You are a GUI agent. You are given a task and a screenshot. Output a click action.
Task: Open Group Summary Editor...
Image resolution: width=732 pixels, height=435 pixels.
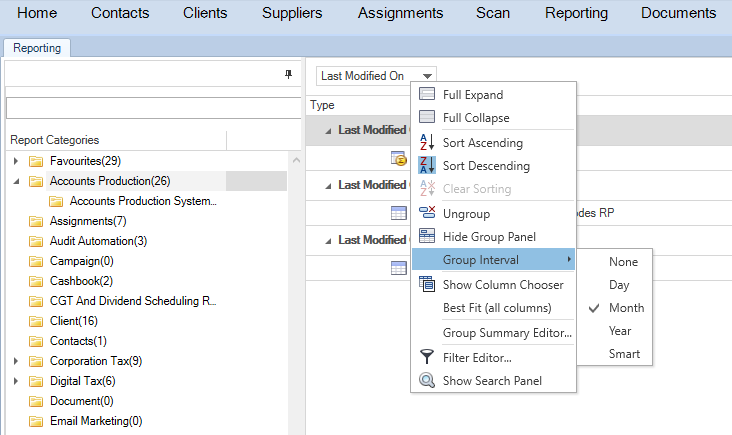[507, 333]
